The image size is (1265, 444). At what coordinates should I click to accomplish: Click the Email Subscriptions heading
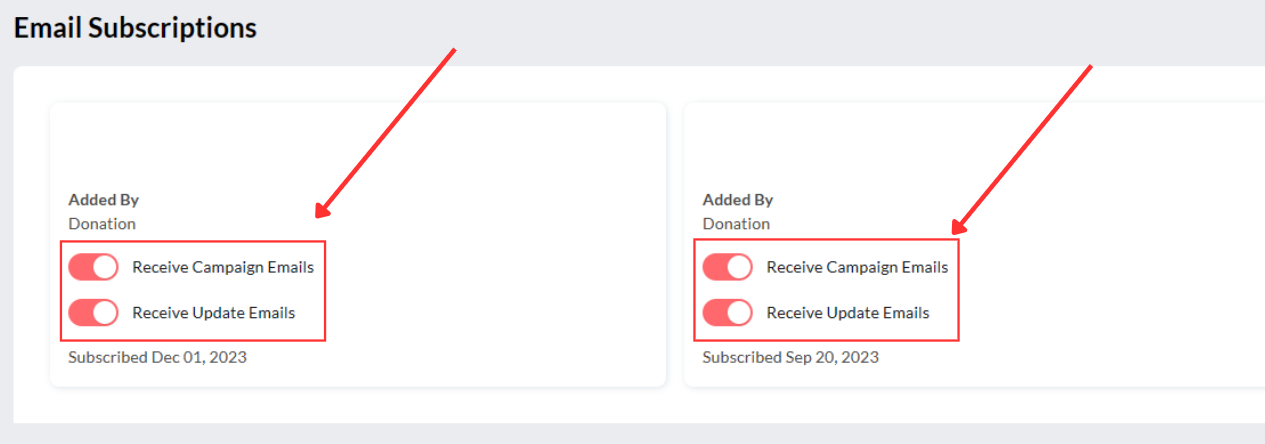135,28
